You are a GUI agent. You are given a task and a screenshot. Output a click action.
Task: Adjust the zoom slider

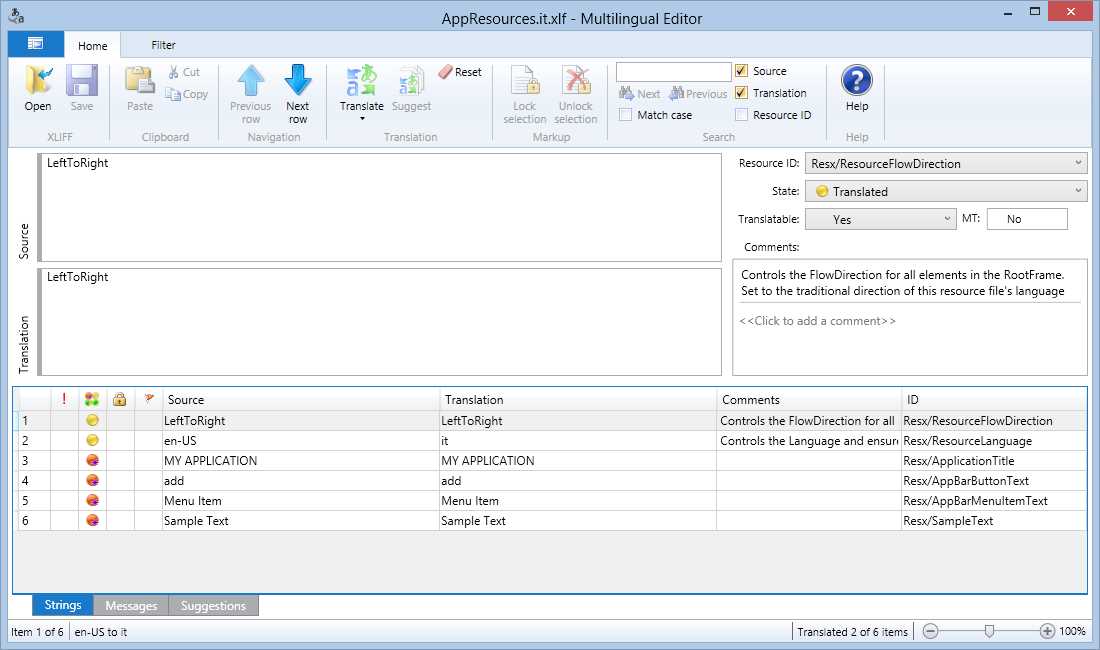(x=988, y=631)
